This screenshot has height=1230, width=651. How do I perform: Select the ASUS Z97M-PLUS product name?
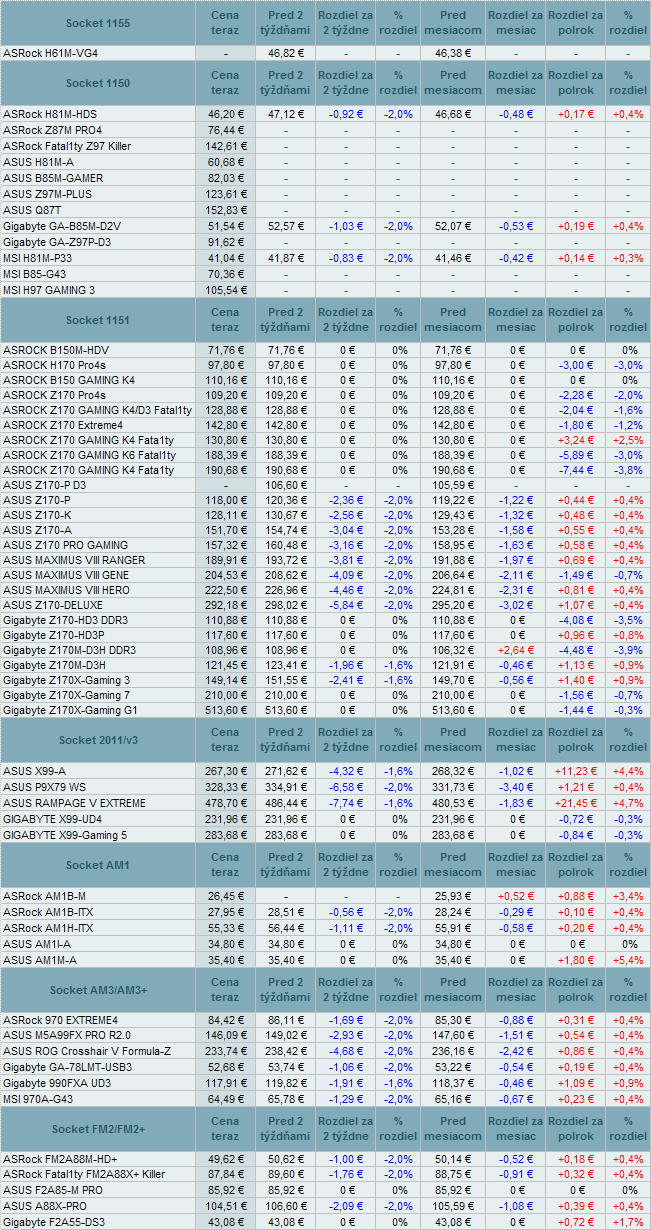(48, 194)
